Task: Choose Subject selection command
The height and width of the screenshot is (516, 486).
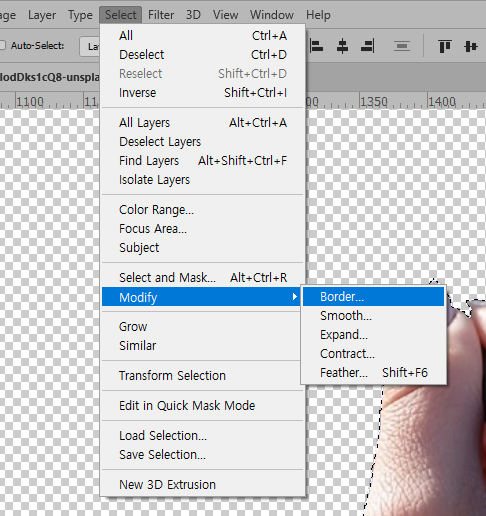Action: point(203,248)
